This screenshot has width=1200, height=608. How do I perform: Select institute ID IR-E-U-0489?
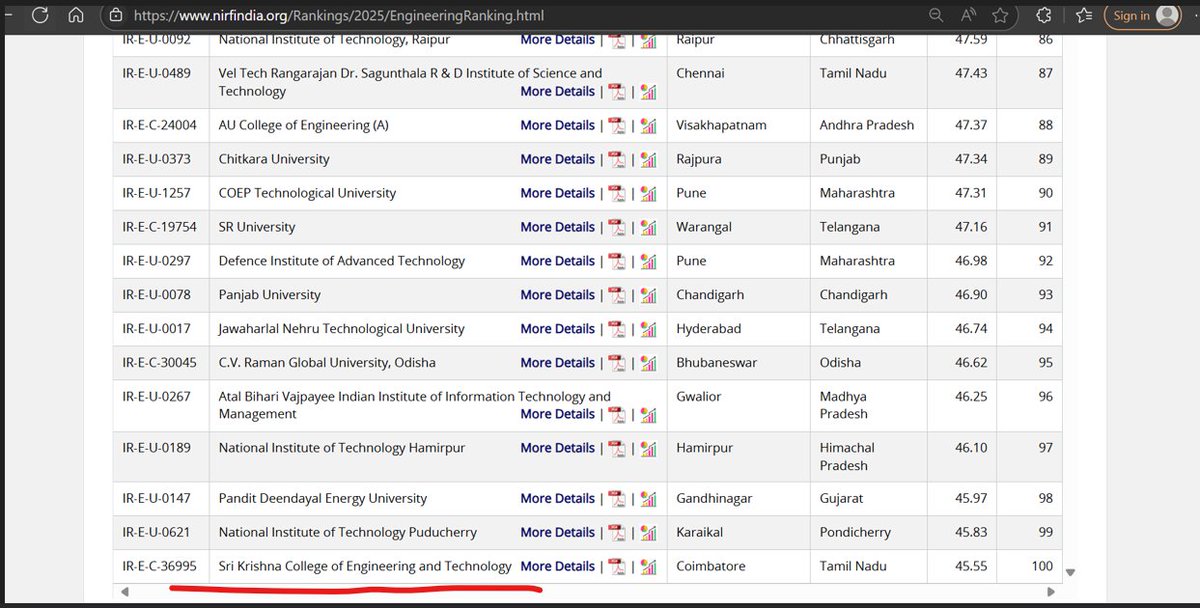(x=157, y=73)
